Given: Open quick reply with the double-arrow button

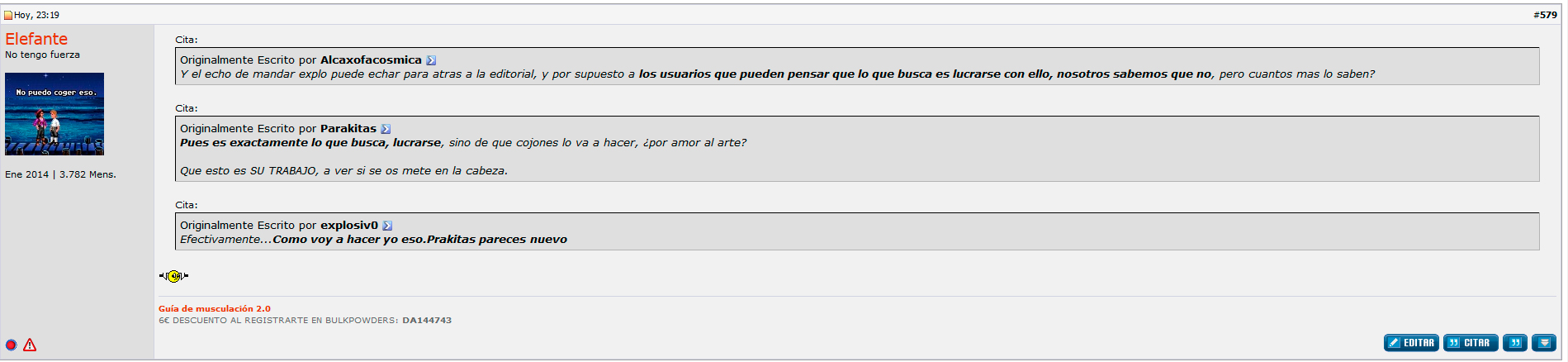Looking at the screenshot, I should tap(1544, 343).
